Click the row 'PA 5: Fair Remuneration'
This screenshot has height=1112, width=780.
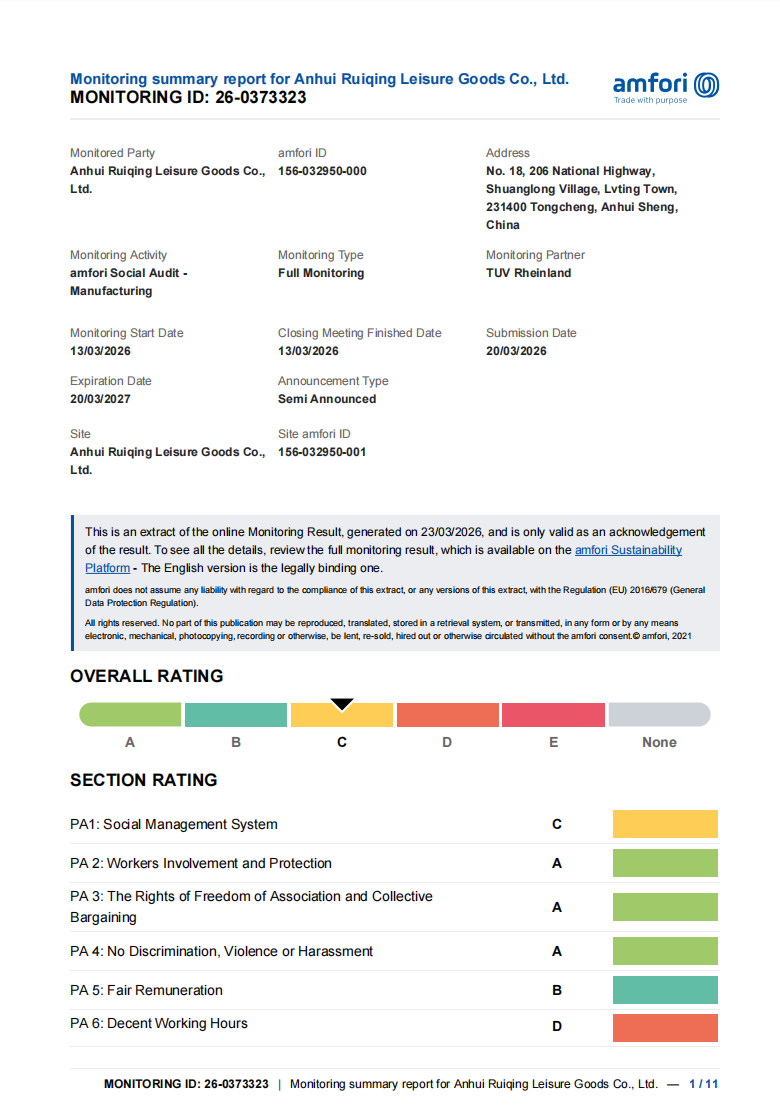(x=394, y=990)
